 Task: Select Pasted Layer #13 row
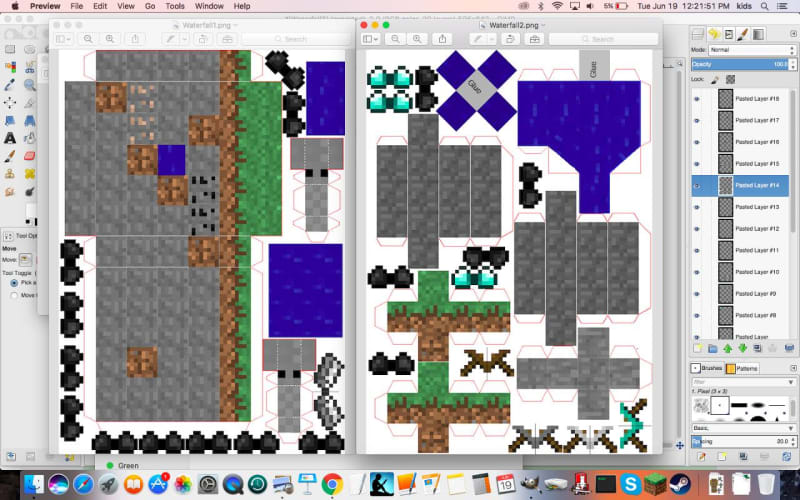coord(740,207)
